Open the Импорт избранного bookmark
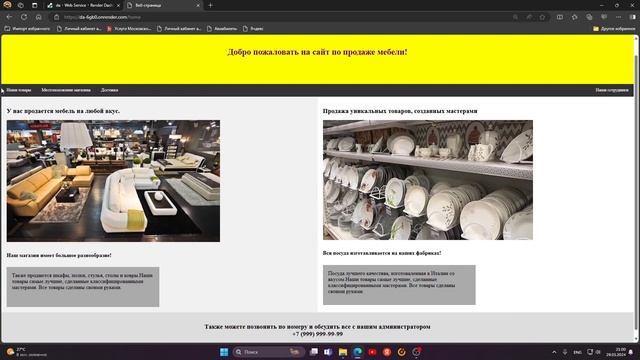640x360 pixels. [27, 29]
